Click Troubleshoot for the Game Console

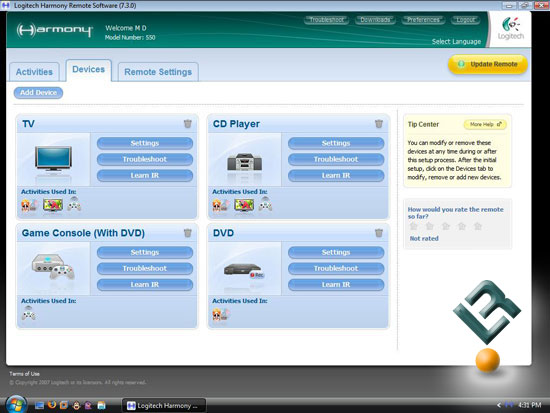pyautogui.click(x=145, y=268)
